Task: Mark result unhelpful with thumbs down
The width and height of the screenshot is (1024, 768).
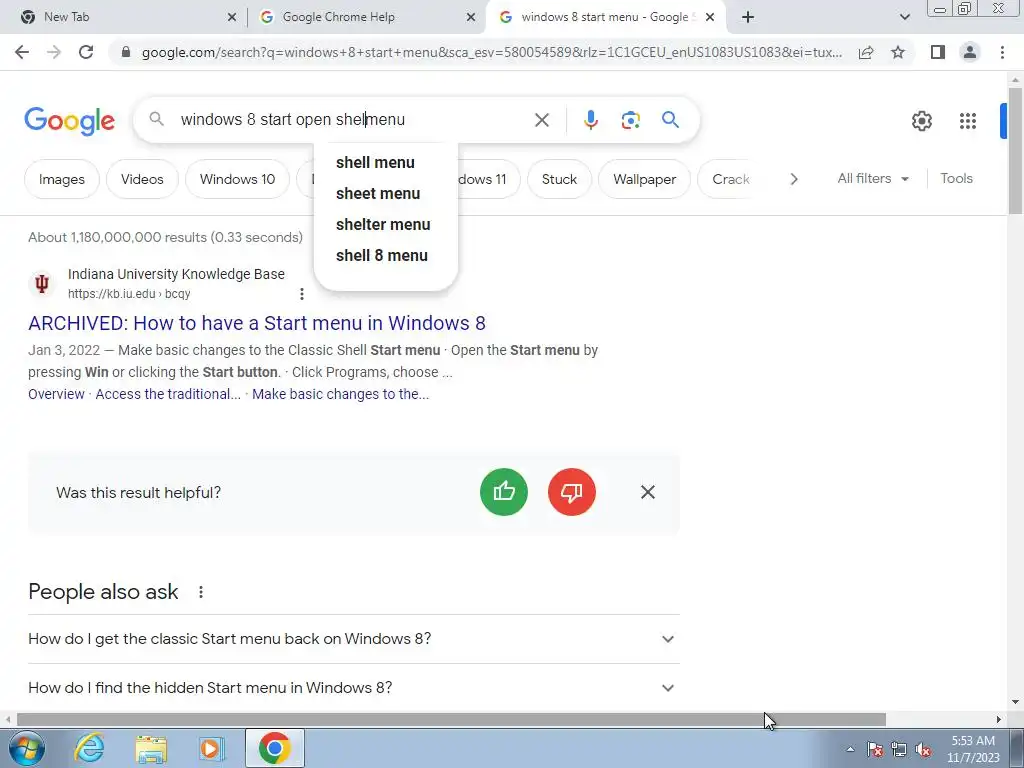Action: tap(571, 492)
